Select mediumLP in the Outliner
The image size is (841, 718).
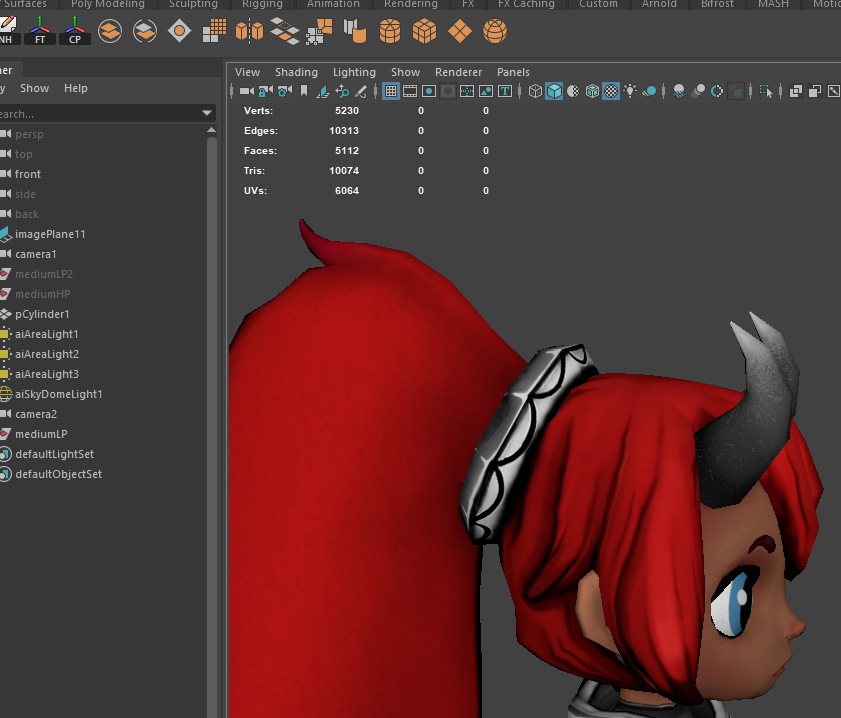[x=41, y=434]
